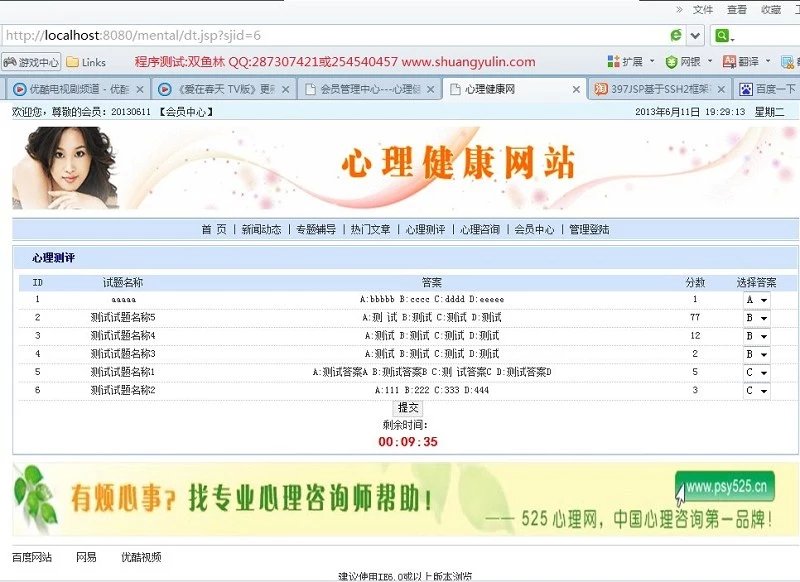Open the 【会员中心】 link in welcome bar
Image resolution: width=800 pixels, height=582 pixels.
(186, 112)
